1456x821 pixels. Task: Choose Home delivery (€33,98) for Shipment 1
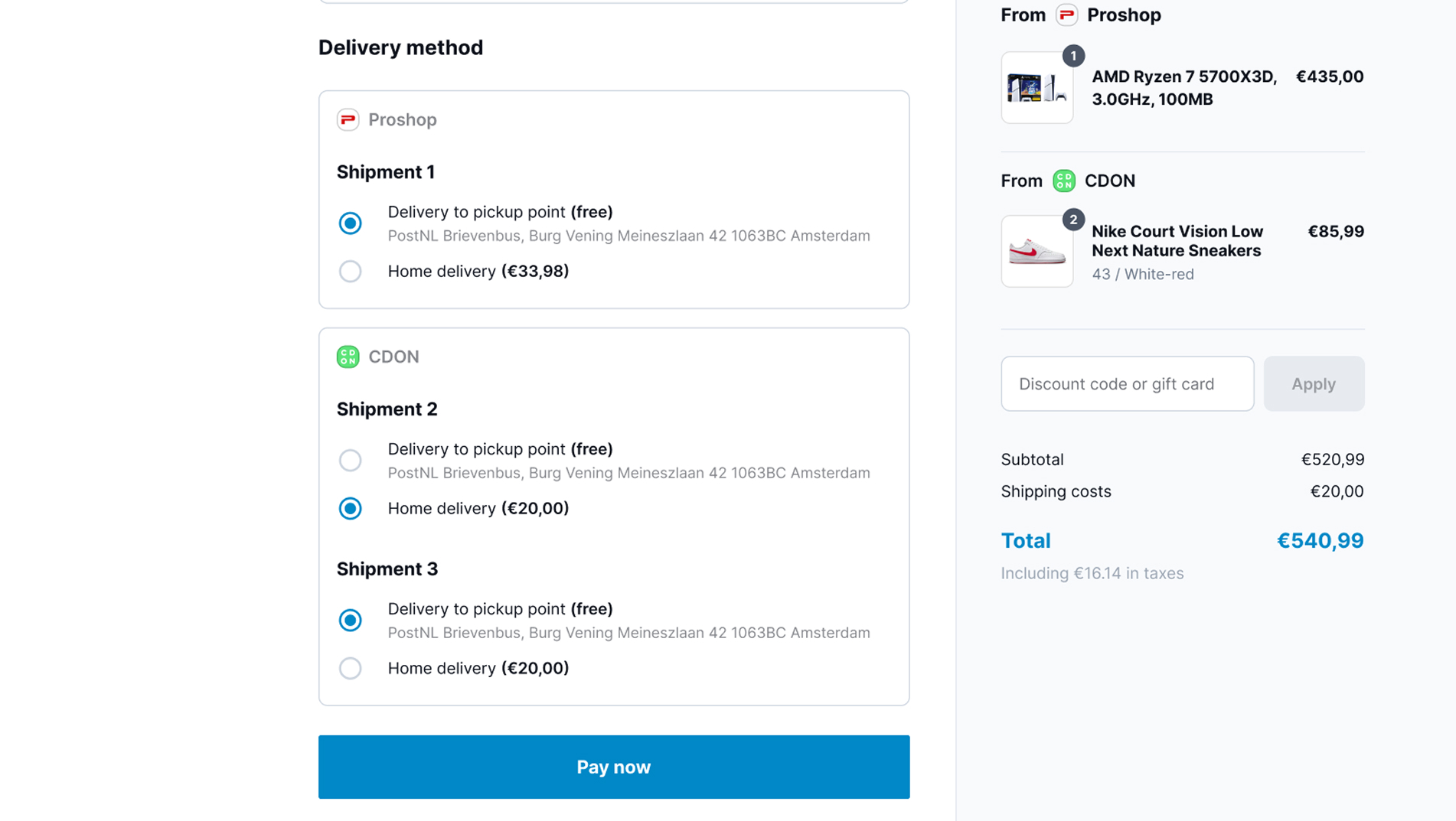351,271
